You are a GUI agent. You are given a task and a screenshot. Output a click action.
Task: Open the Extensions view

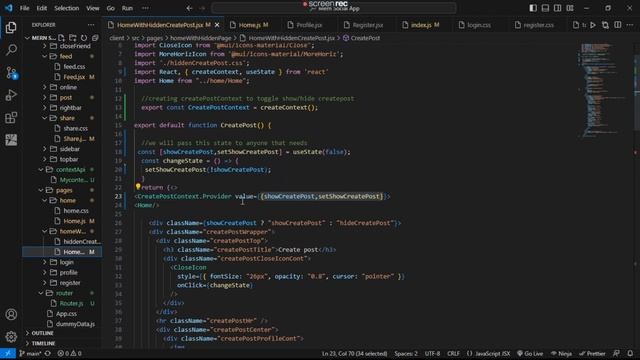coord(11,118)
